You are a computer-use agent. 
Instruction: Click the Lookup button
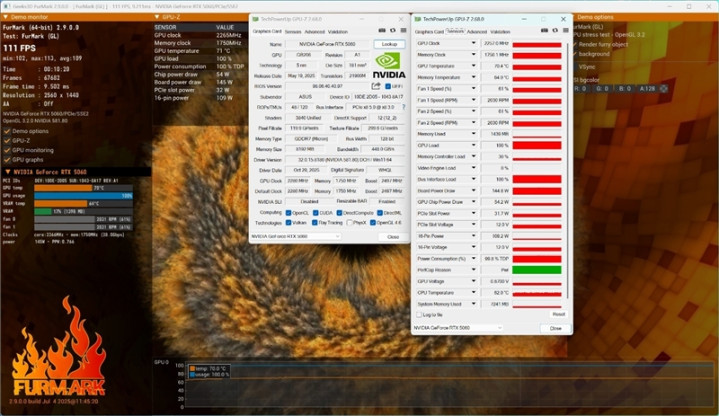(x=388, y=45)
